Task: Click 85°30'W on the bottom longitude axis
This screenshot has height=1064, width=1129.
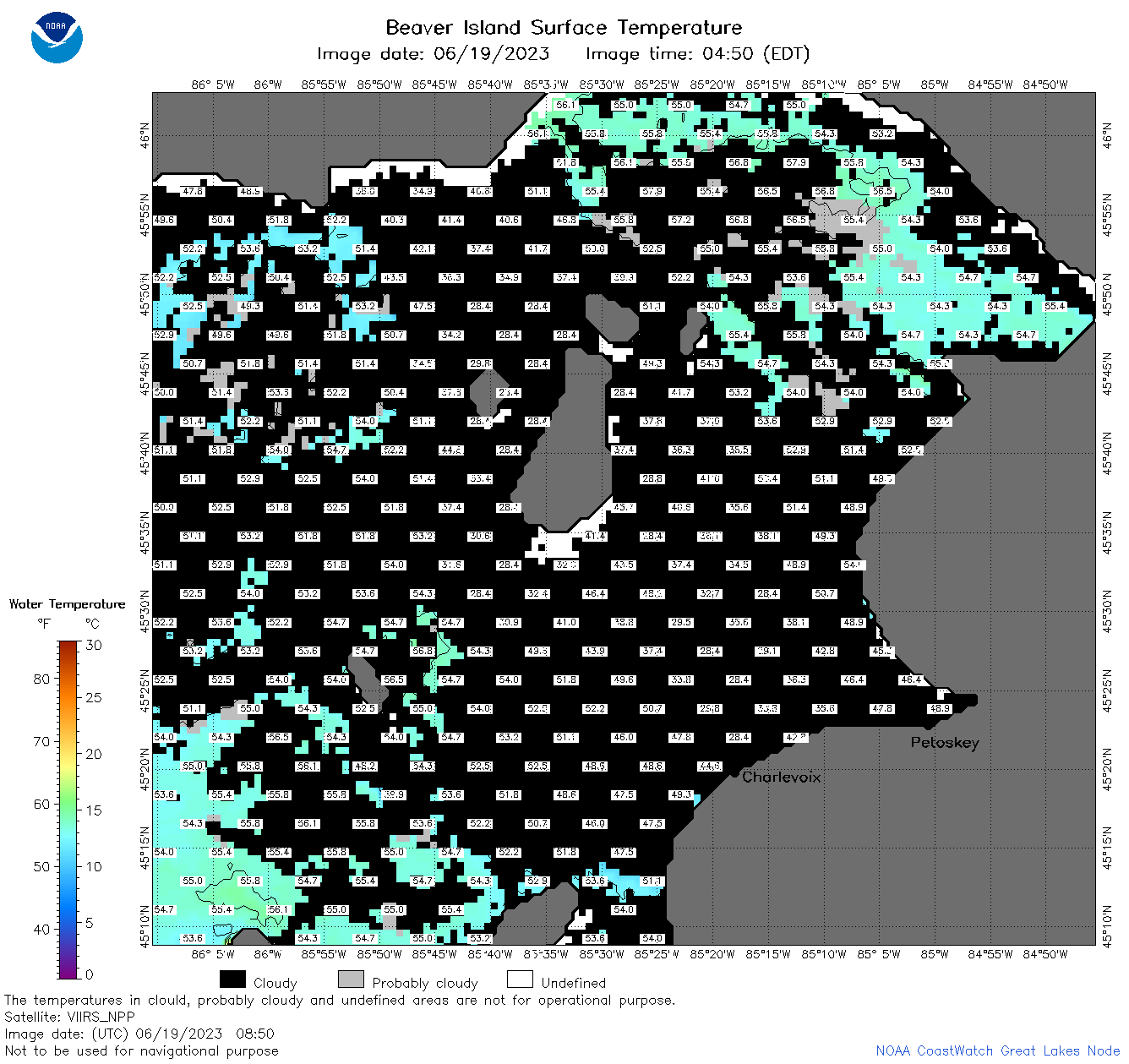Action: coord(602,954)
